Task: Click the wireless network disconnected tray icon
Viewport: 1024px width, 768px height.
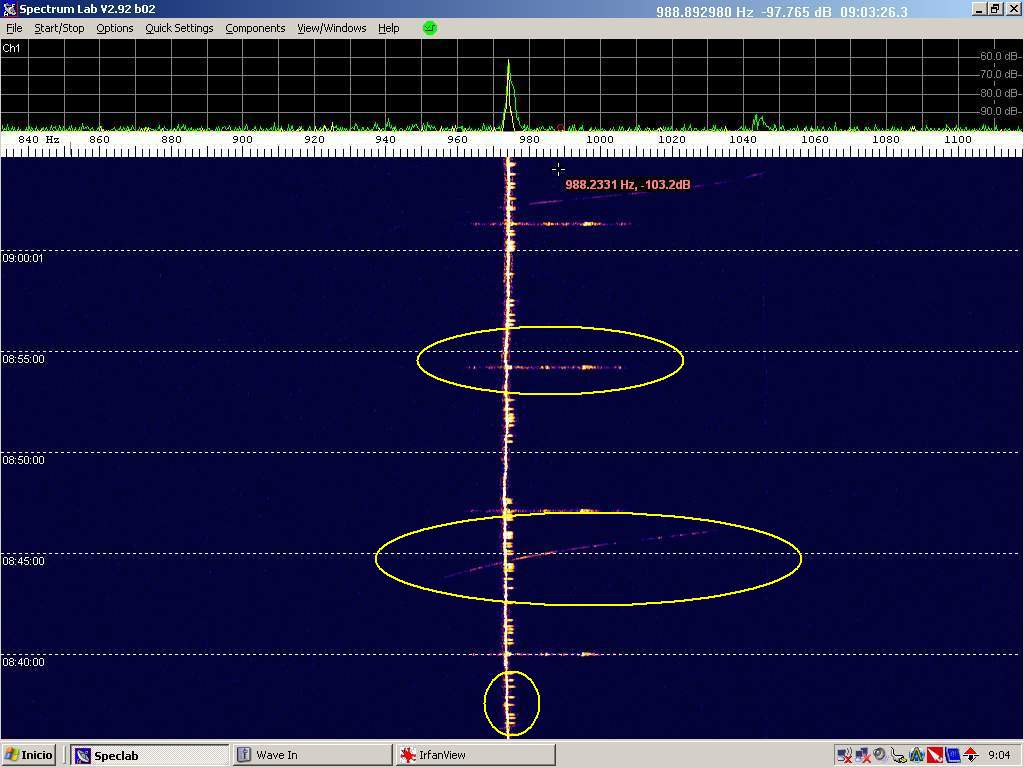Action: [844, 755]
